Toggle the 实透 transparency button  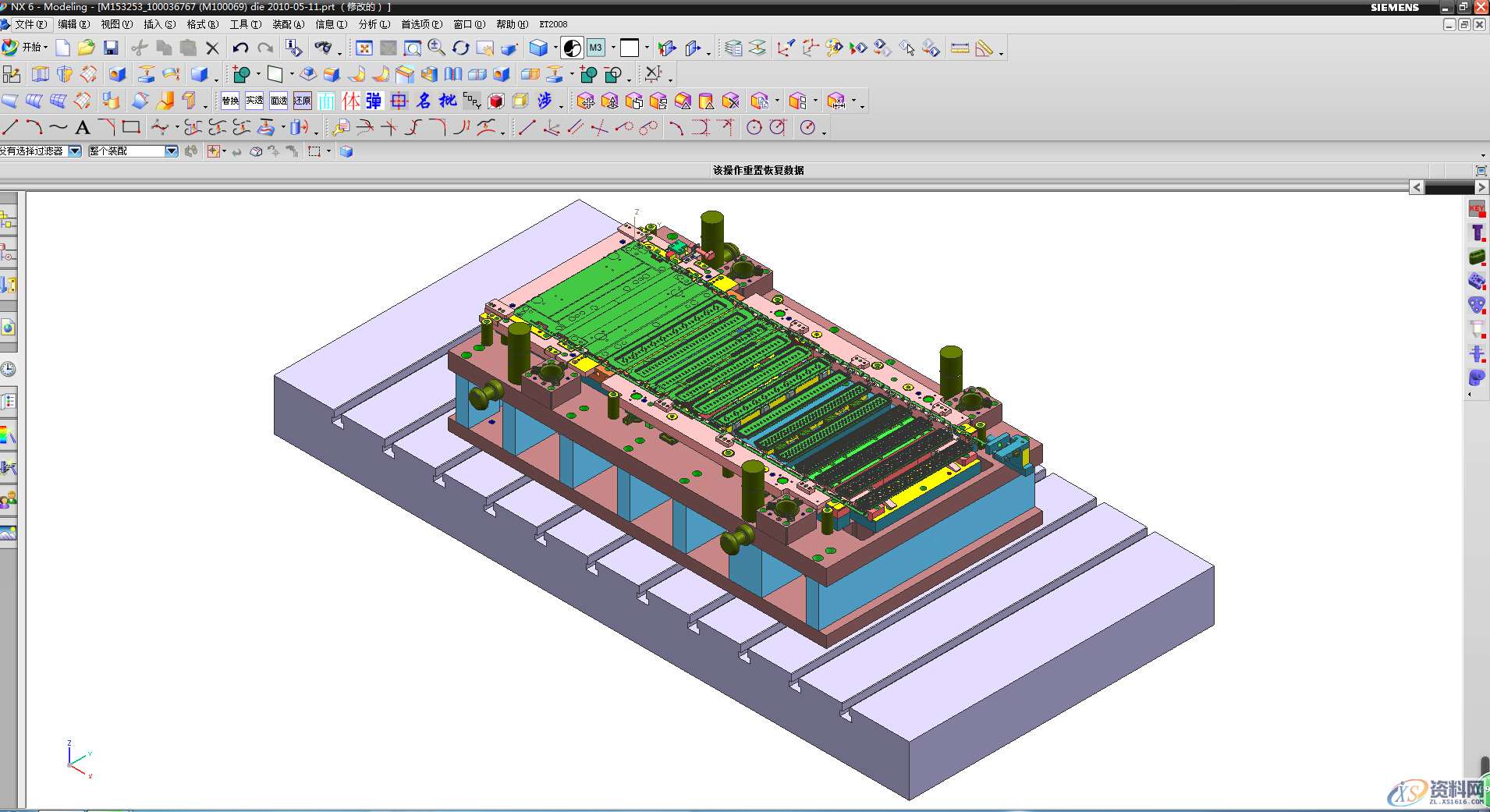click(254, 101)
